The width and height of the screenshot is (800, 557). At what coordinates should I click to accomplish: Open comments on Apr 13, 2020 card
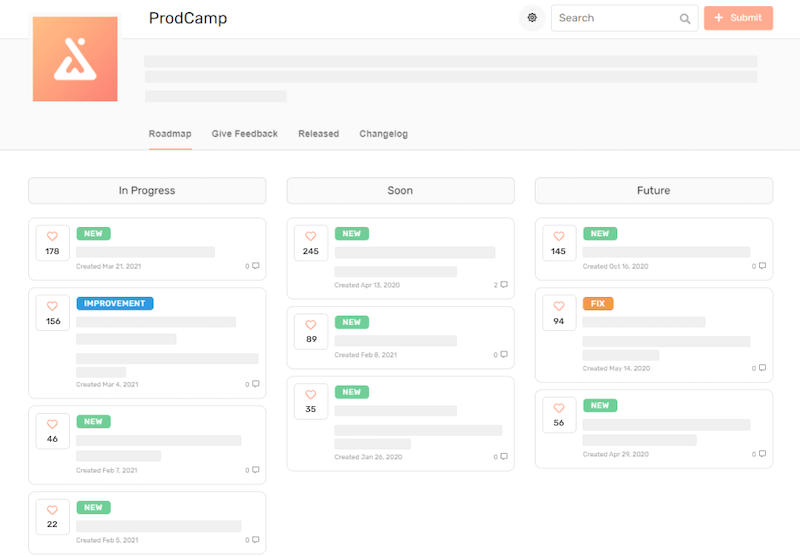501,285
